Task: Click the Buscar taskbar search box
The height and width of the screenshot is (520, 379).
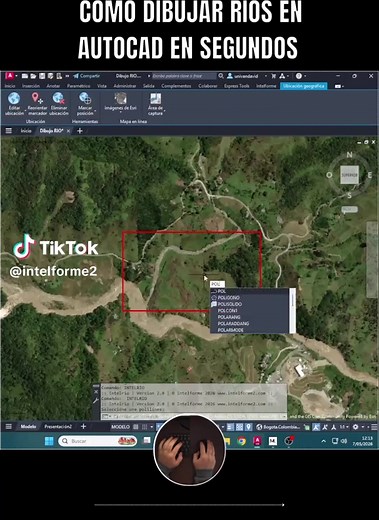Action: (97, 441)
